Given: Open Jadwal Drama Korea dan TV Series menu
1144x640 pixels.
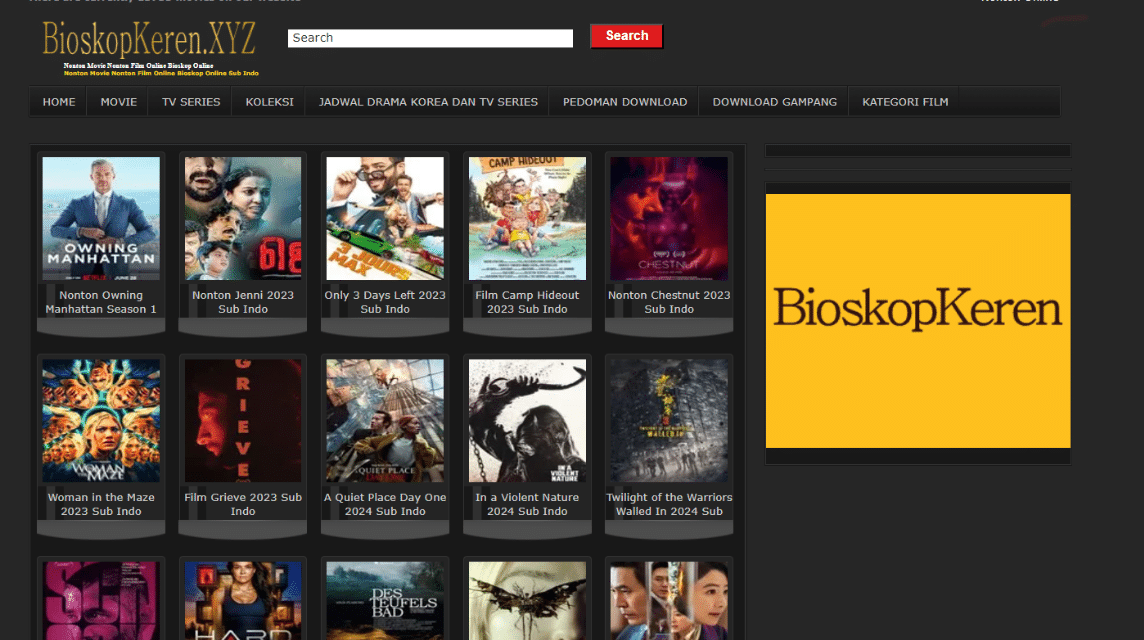Looking at the screenshot, I should click(x=428, y=102).
